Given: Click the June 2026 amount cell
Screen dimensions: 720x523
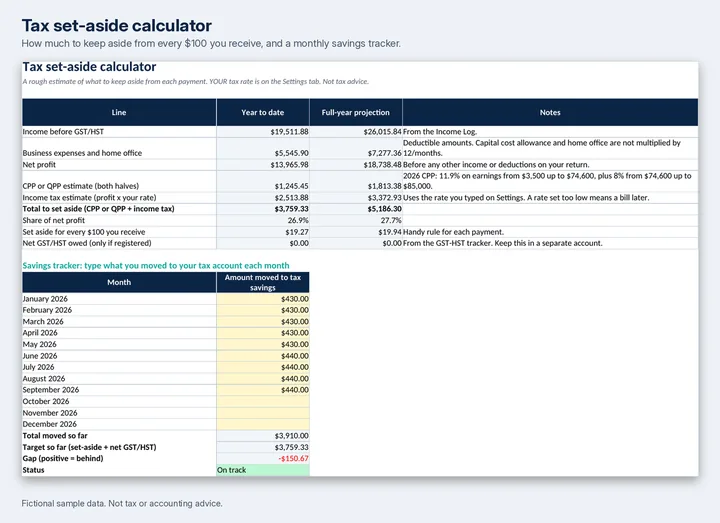Looking at the screenshot, I should pyautogui.click(x=263, y=356).
